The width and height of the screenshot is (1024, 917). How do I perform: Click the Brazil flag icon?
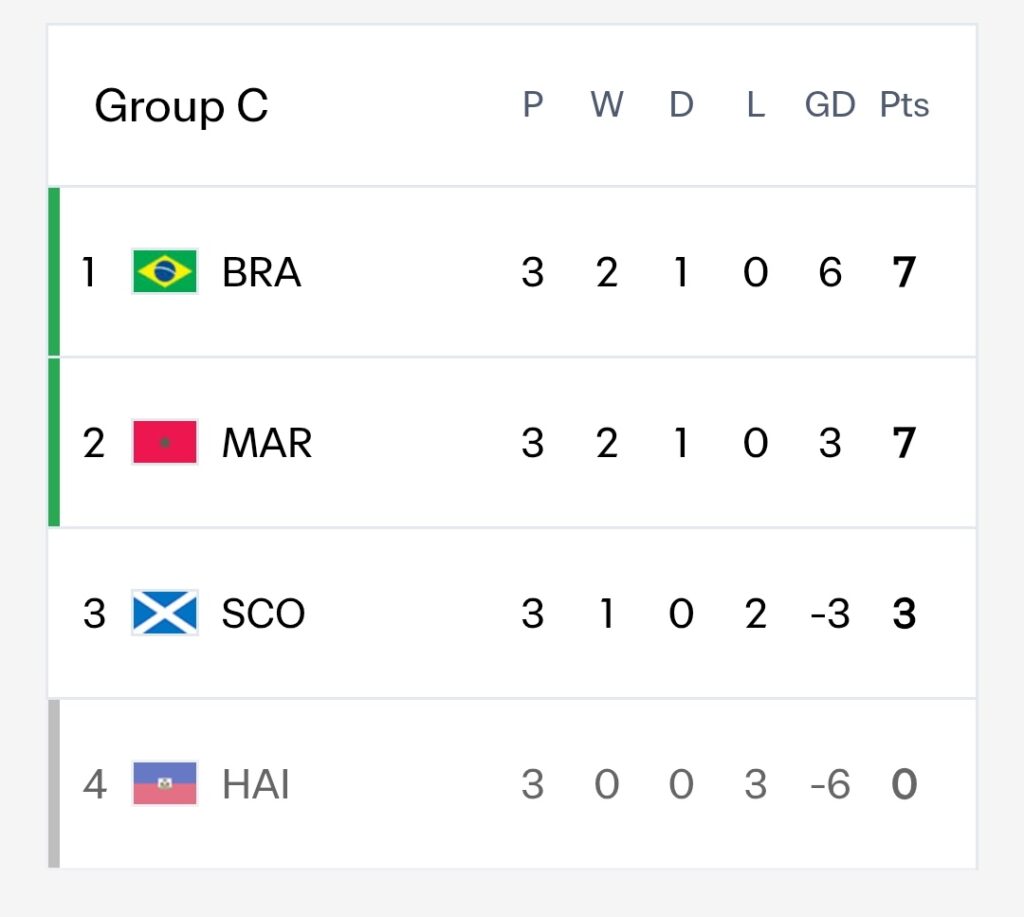click(165, 272)
